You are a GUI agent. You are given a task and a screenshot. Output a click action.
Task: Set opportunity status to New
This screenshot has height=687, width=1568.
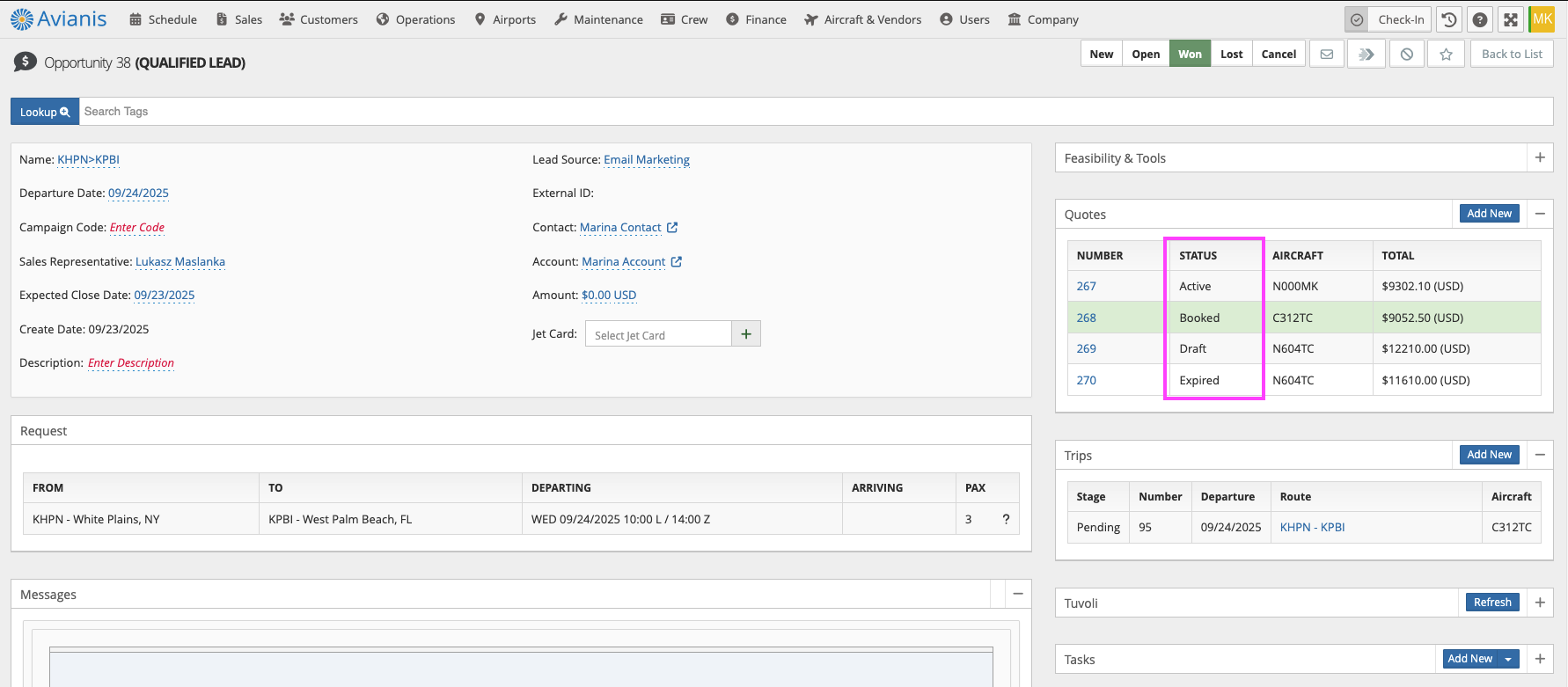coord(1101,55)
